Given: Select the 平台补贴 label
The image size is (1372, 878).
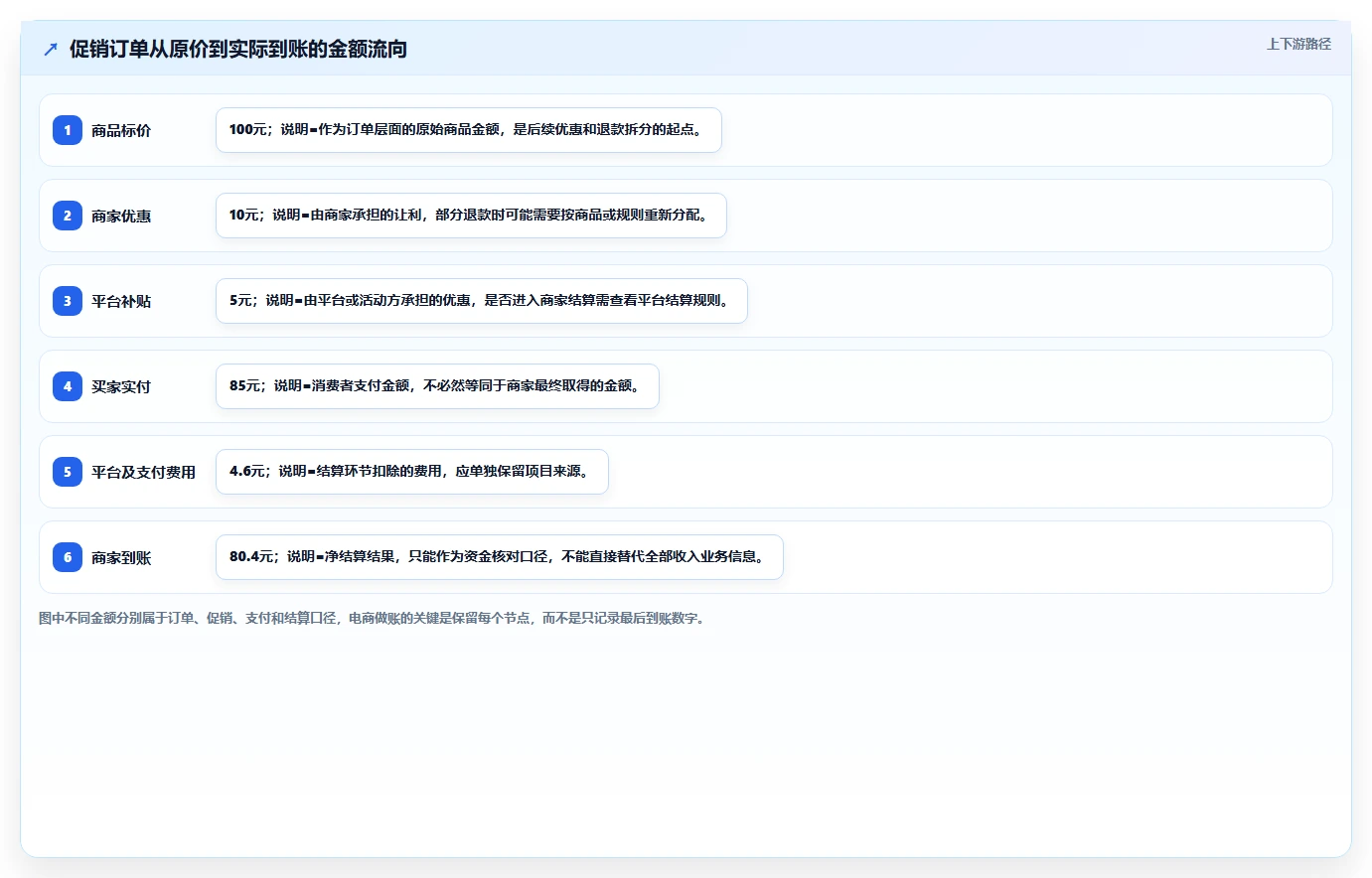Looking at the screenshot, I should point(121,301).
